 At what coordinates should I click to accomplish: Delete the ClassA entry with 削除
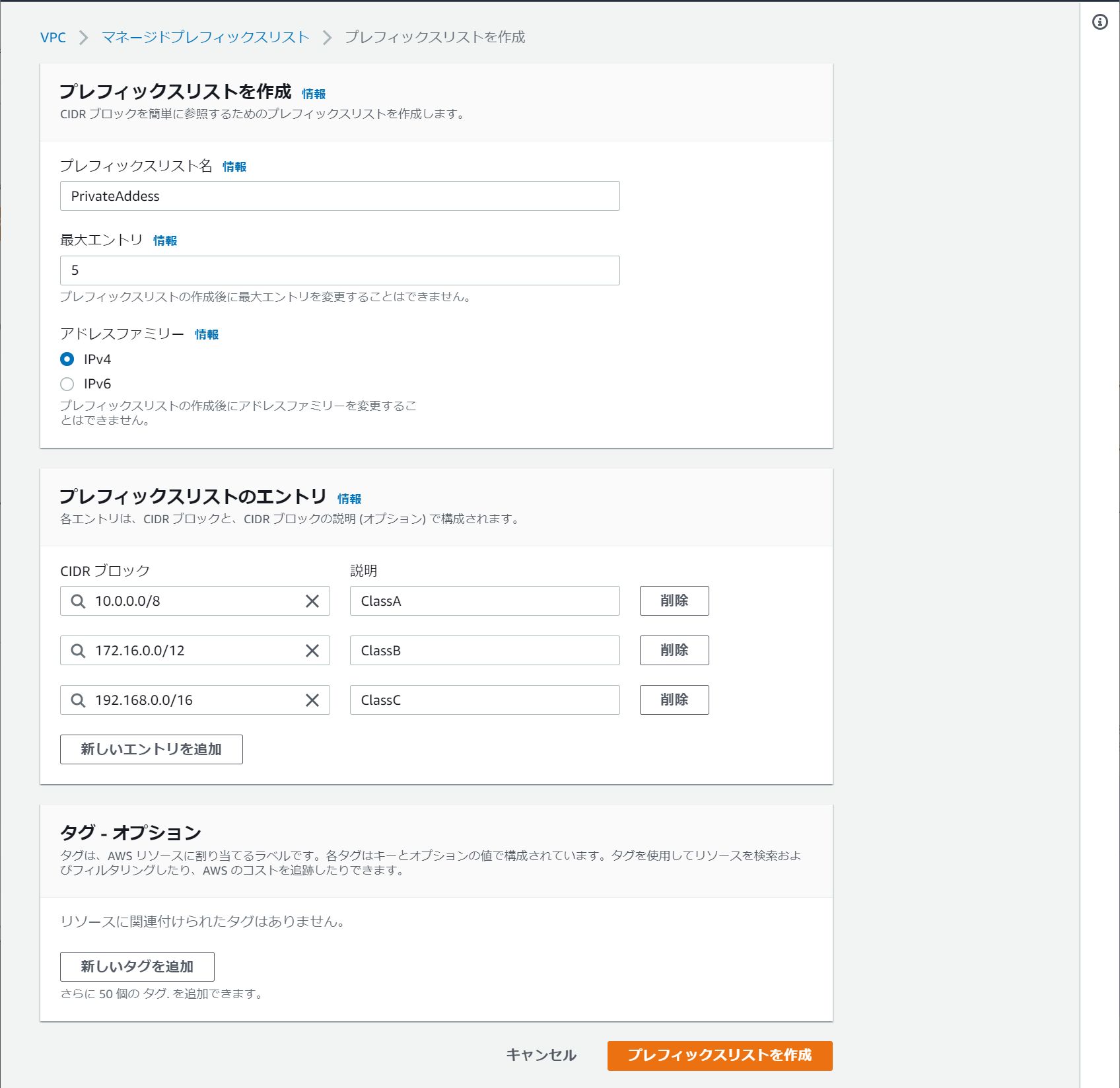pos(674,600)
